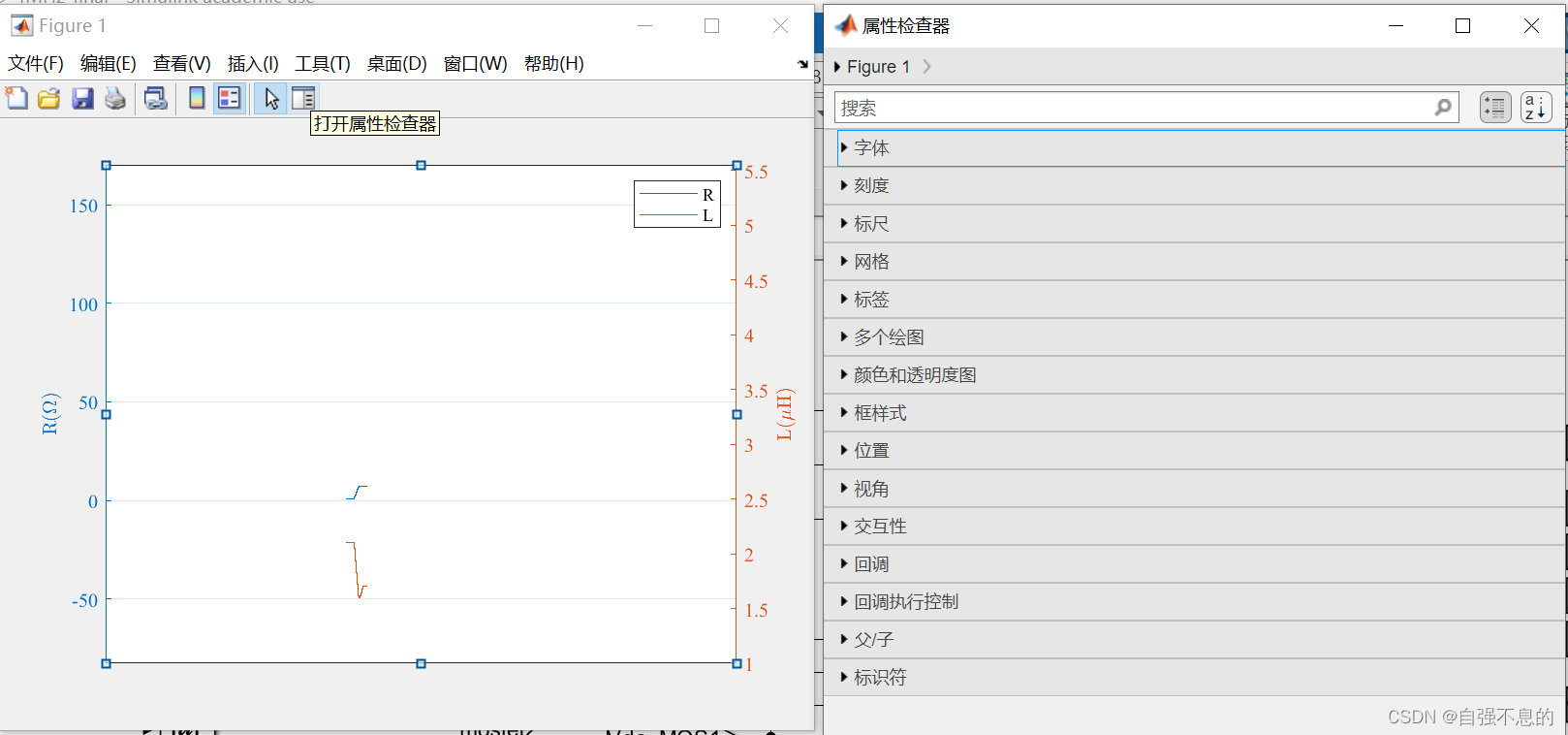Click the left tick label 150
This screenshot has height=735, width=1568.
pos(83,206)
